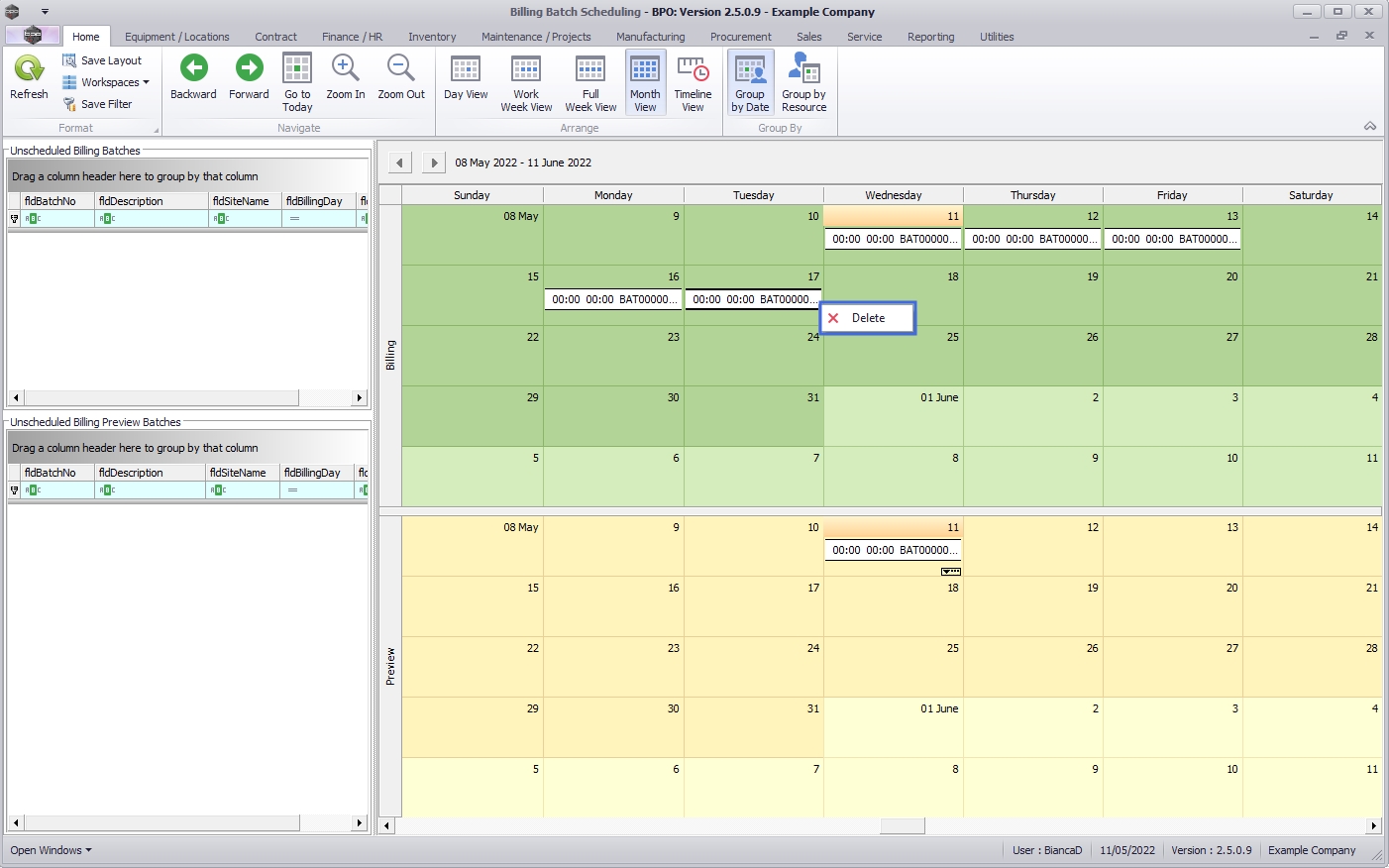This screenshot has height=868, width=1389.
Task: Zoom Out on the calendar
Action: pyautogui.click(x=401, y=77)
